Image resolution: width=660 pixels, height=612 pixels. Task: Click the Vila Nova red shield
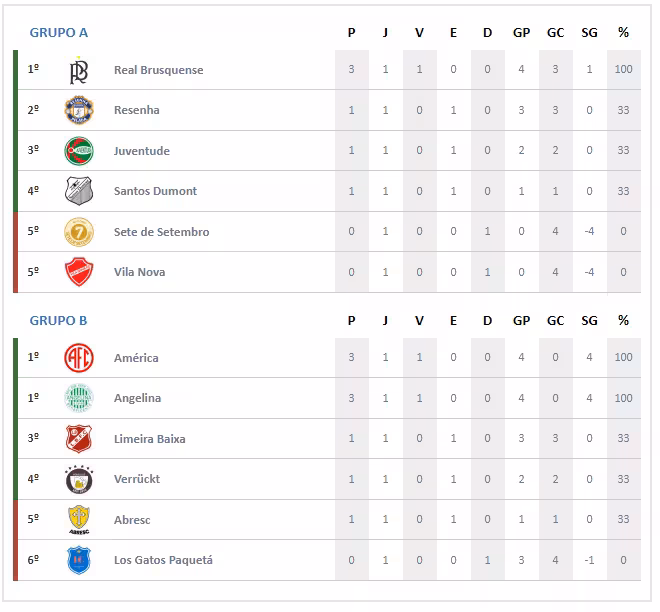(x=78, y=272)
